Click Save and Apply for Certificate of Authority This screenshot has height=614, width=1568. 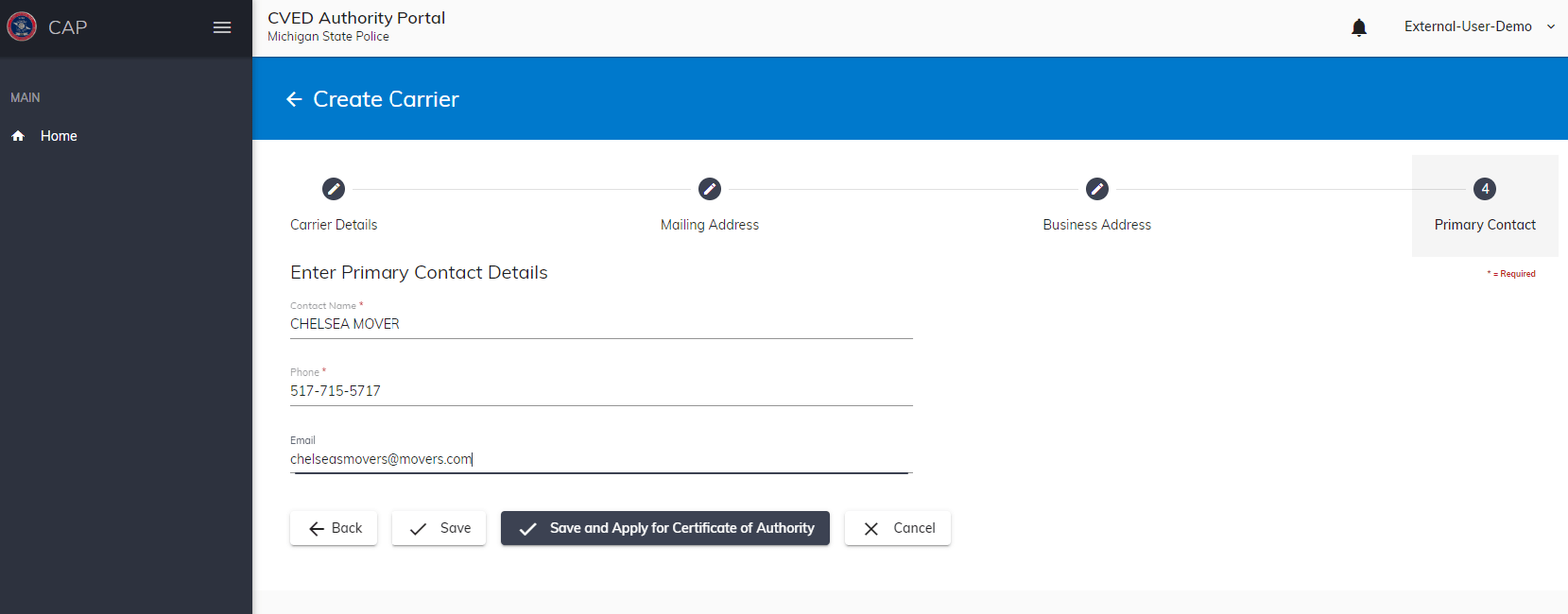pyautogui.click(x=665, y=528)
